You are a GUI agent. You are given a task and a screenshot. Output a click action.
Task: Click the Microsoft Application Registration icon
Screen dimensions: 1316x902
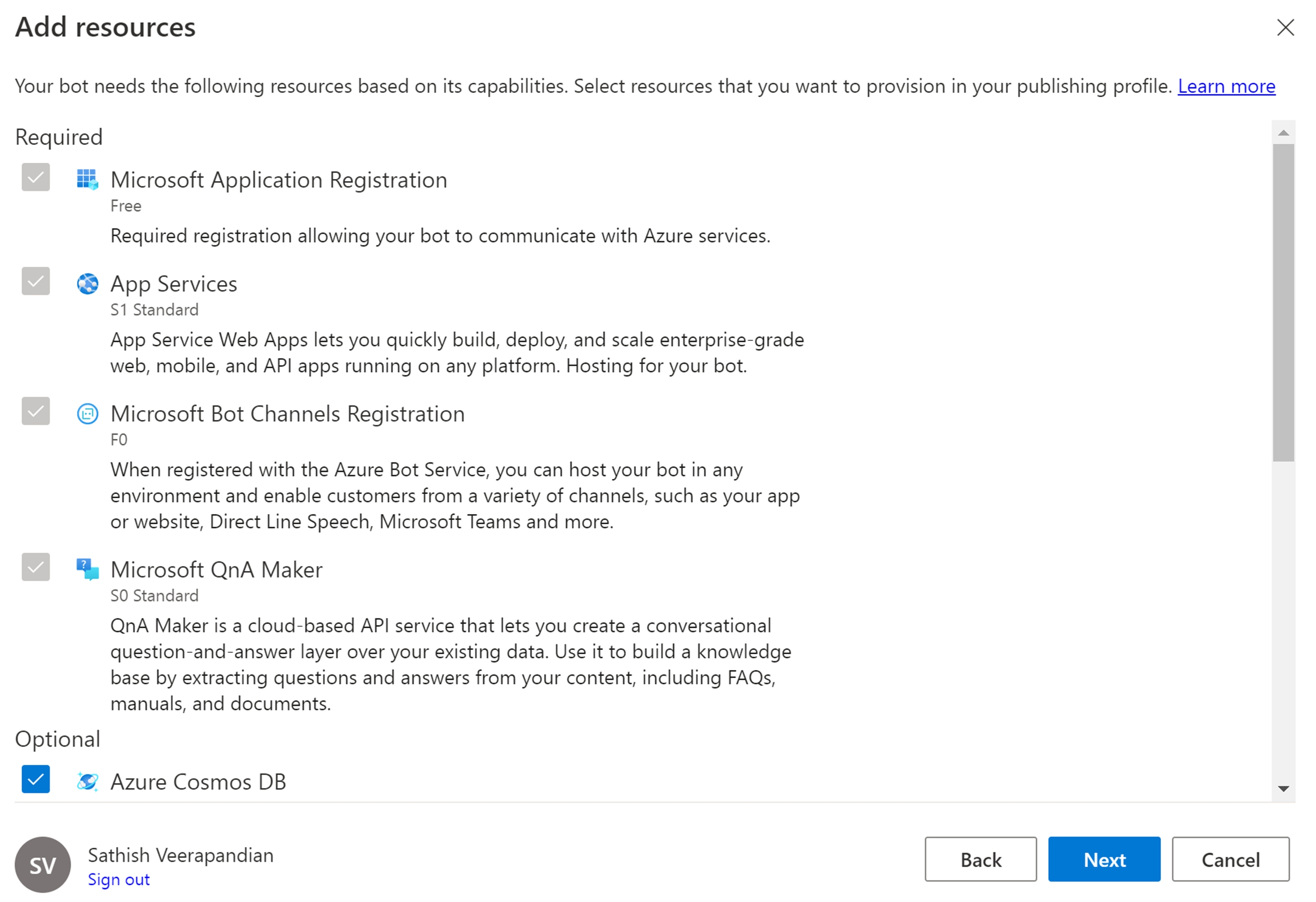(87, 179)
